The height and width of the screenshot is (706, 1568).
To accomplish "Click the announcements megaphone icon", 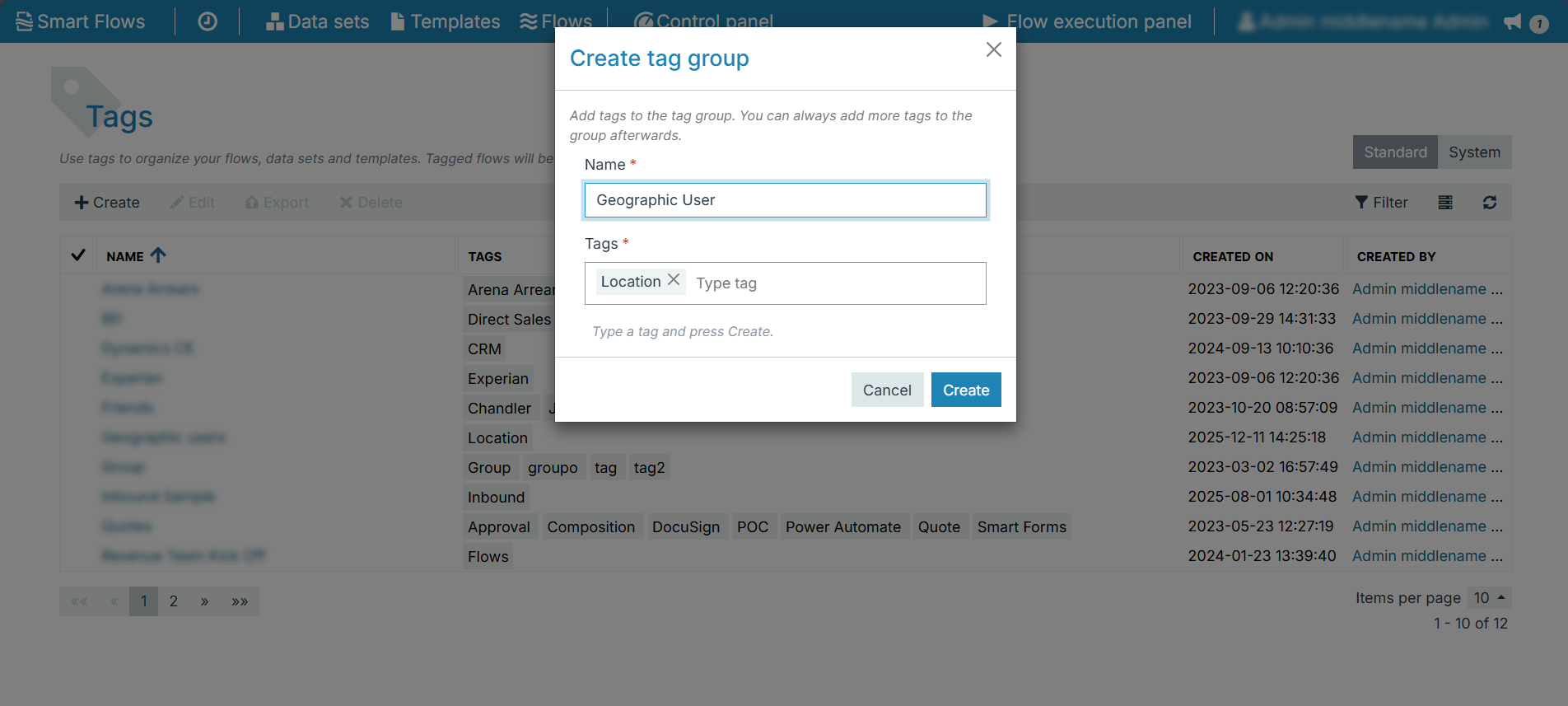I will click(x=1513, y=22).
